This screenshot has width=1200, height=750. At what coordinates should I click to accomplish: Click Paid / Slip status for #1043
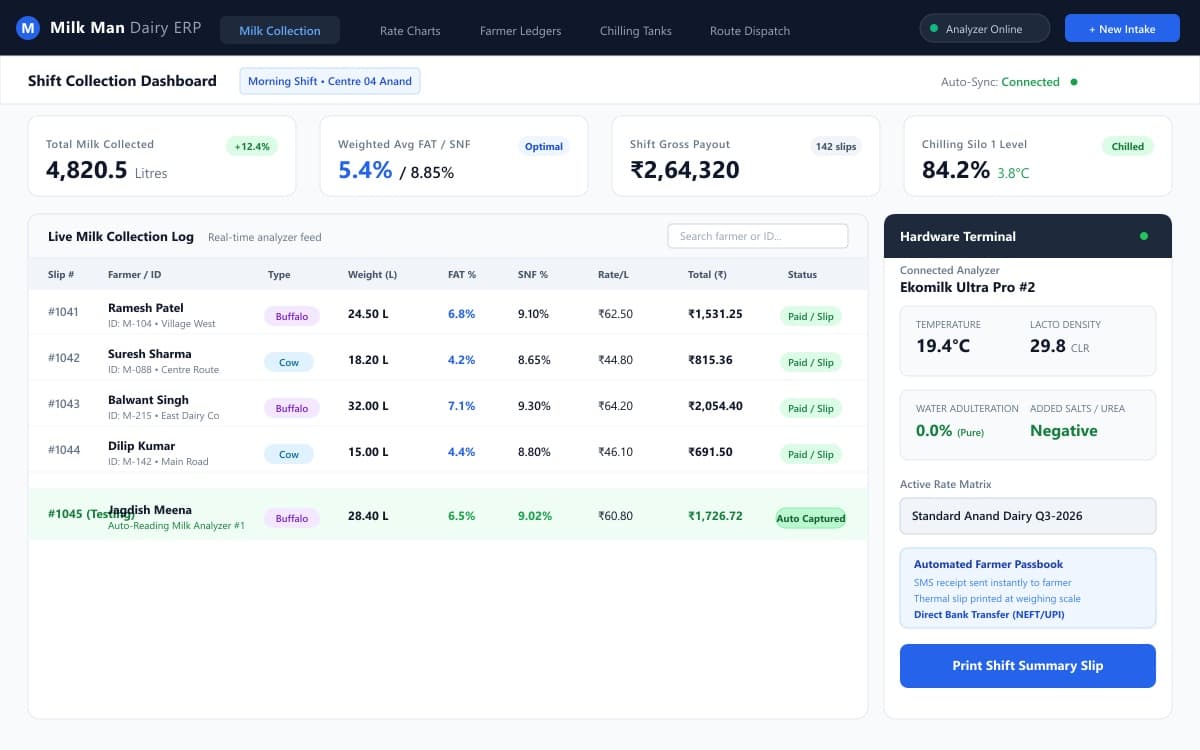coord(810,408)
